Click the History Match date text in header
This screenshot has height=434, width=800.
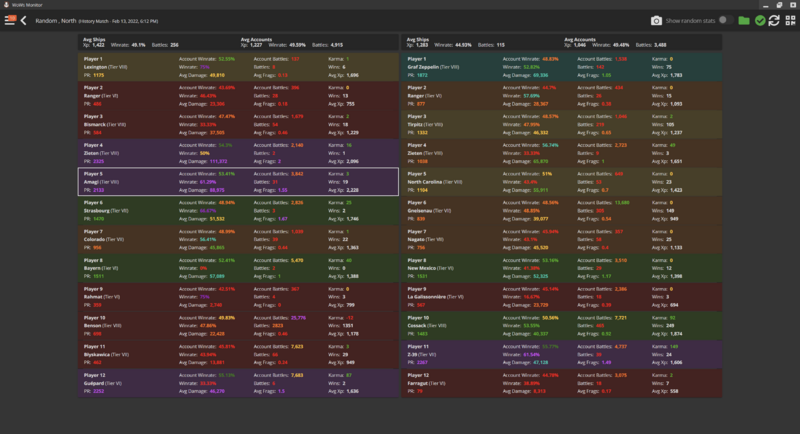click(118, 21)
